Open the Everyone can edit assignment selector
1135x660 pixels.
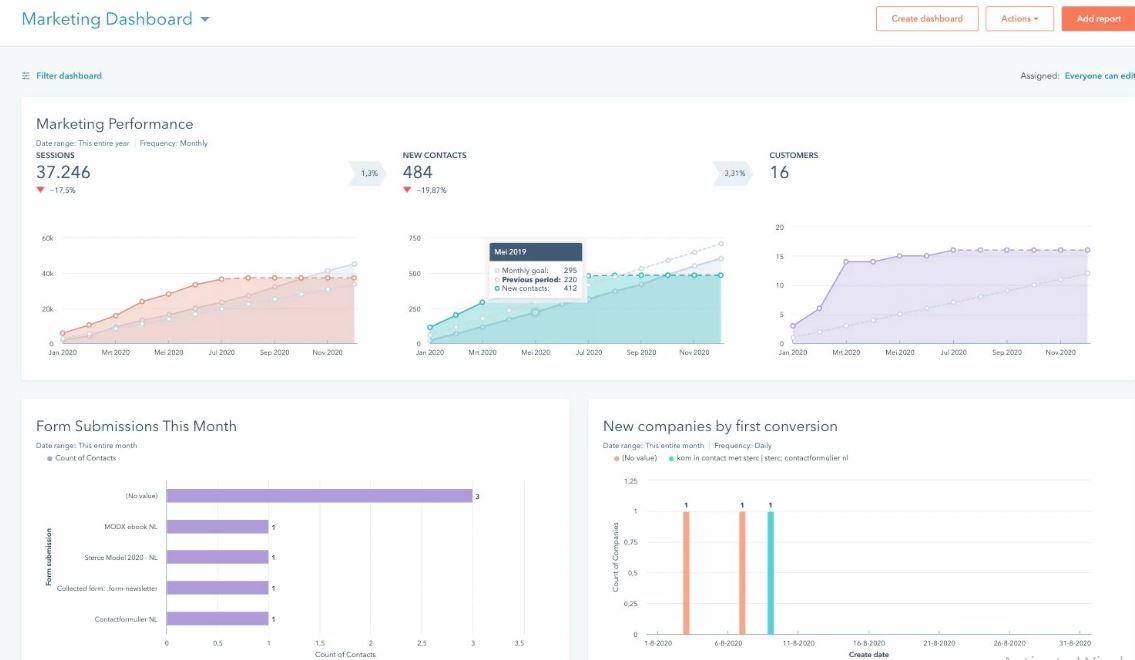[x=1100, y=75]
